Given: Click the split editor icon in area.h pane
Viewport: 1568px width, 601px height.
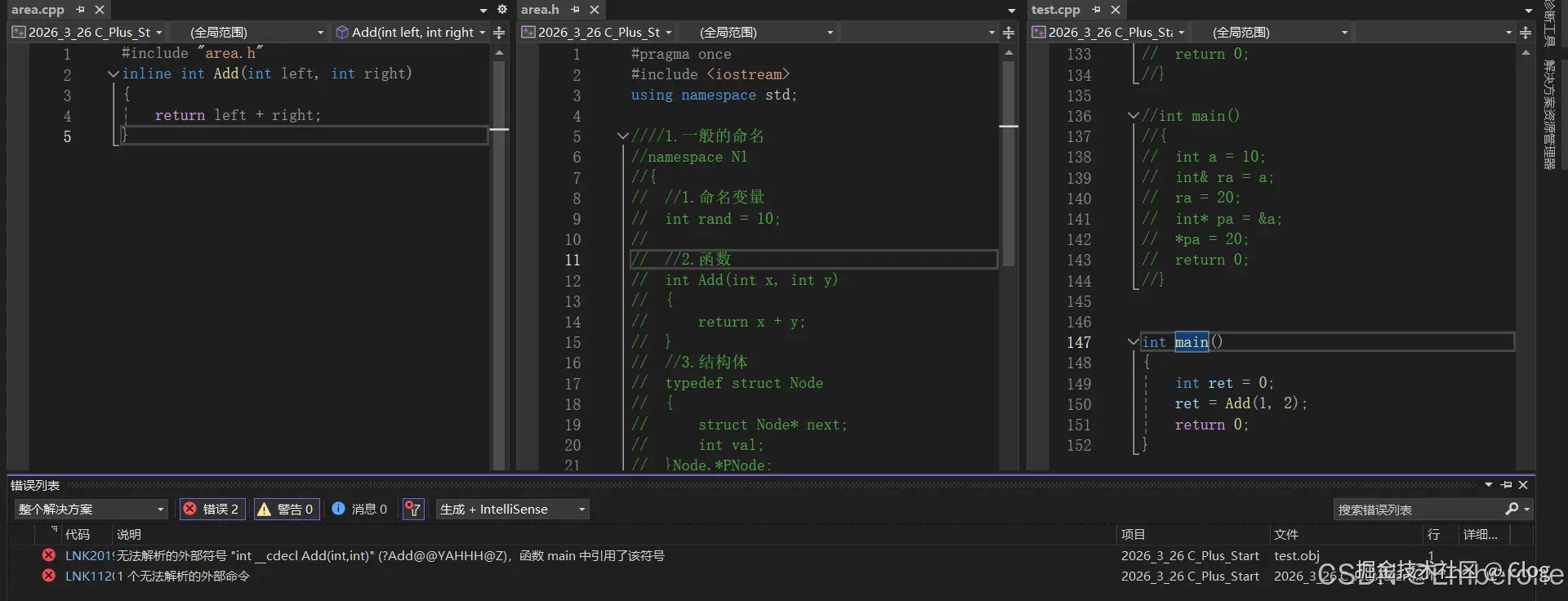Looking at the screenshot, I should [x=1009, y=33].
